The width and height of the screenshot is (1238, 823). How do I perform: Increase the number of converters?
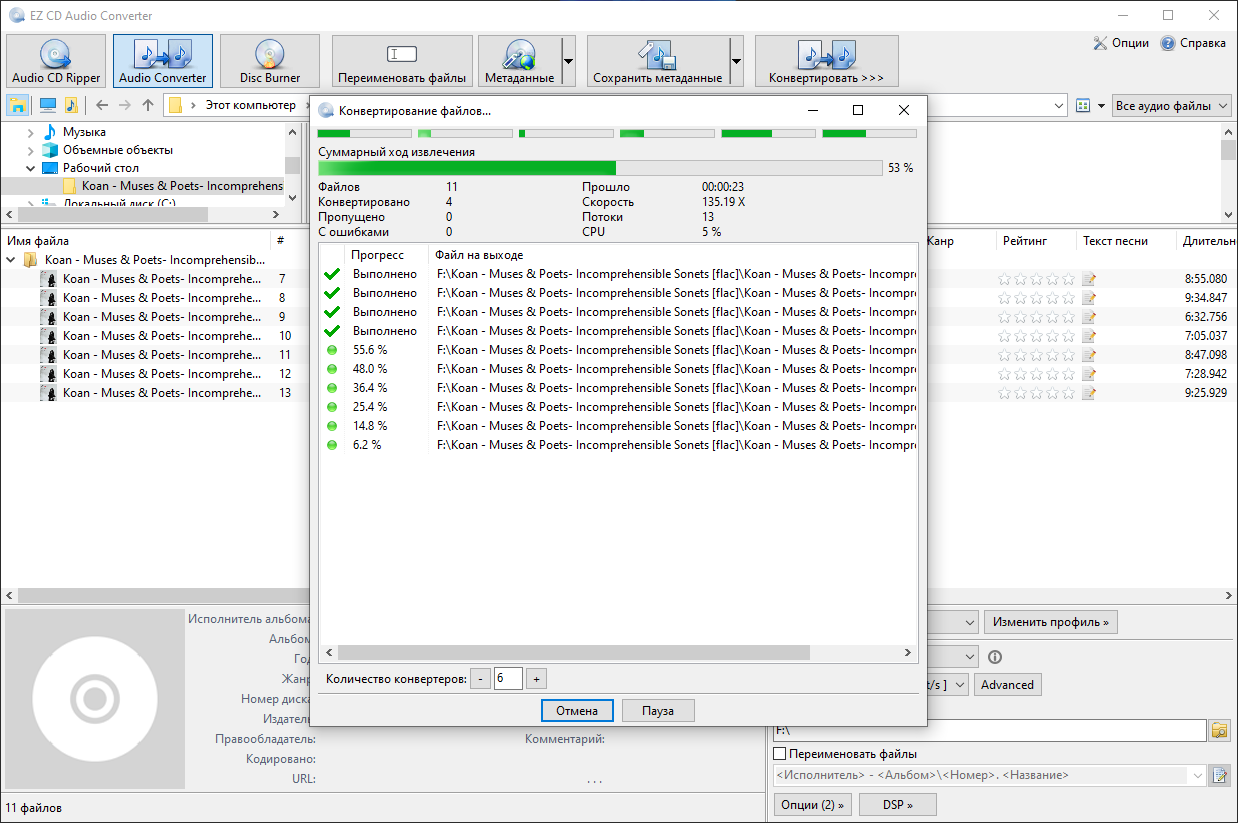click(536, 679)
